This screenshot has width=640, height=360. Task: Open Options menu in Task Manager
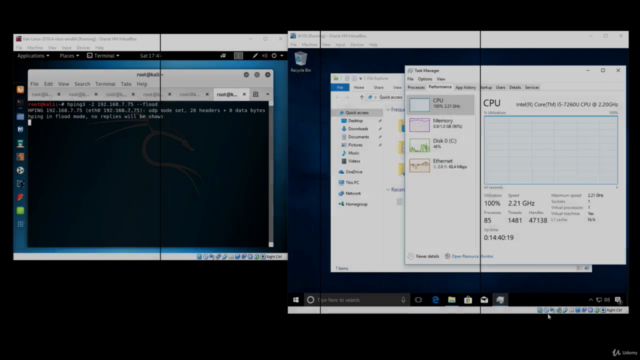coord(424,79)
